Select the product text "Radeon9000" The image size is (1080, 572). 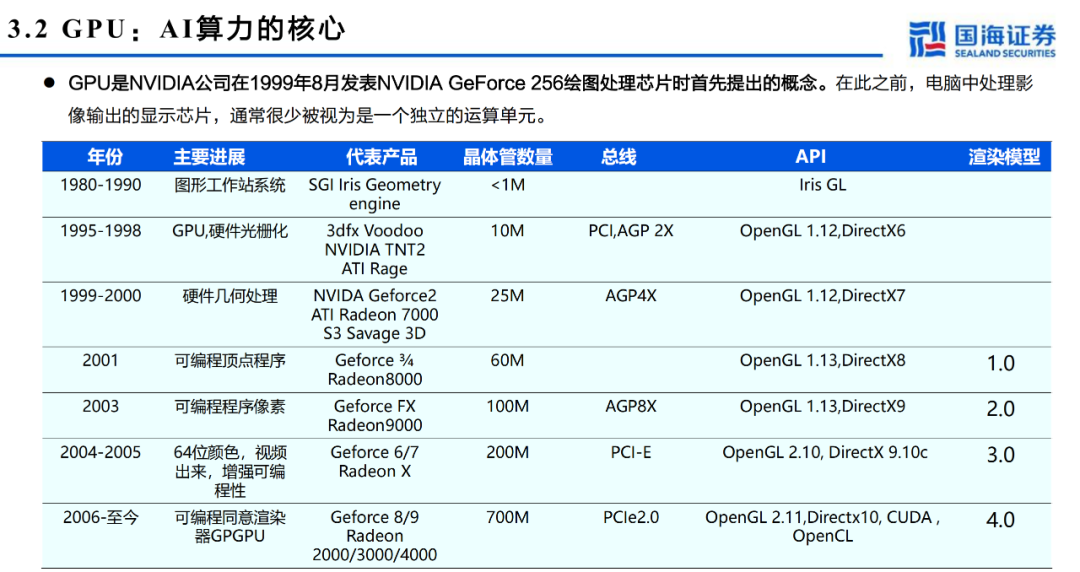click(375, 426)
